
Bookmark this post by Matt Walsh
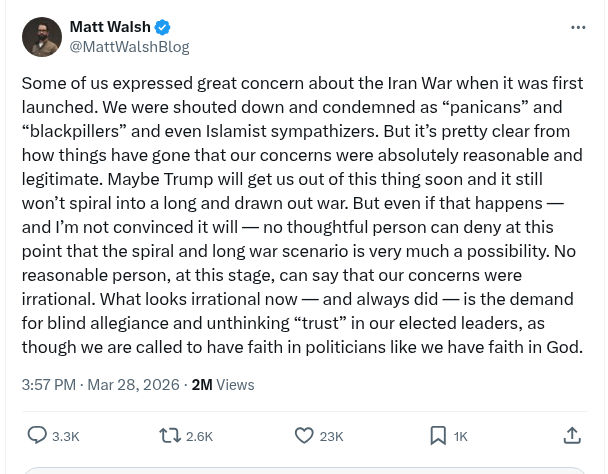coord(437,435)
